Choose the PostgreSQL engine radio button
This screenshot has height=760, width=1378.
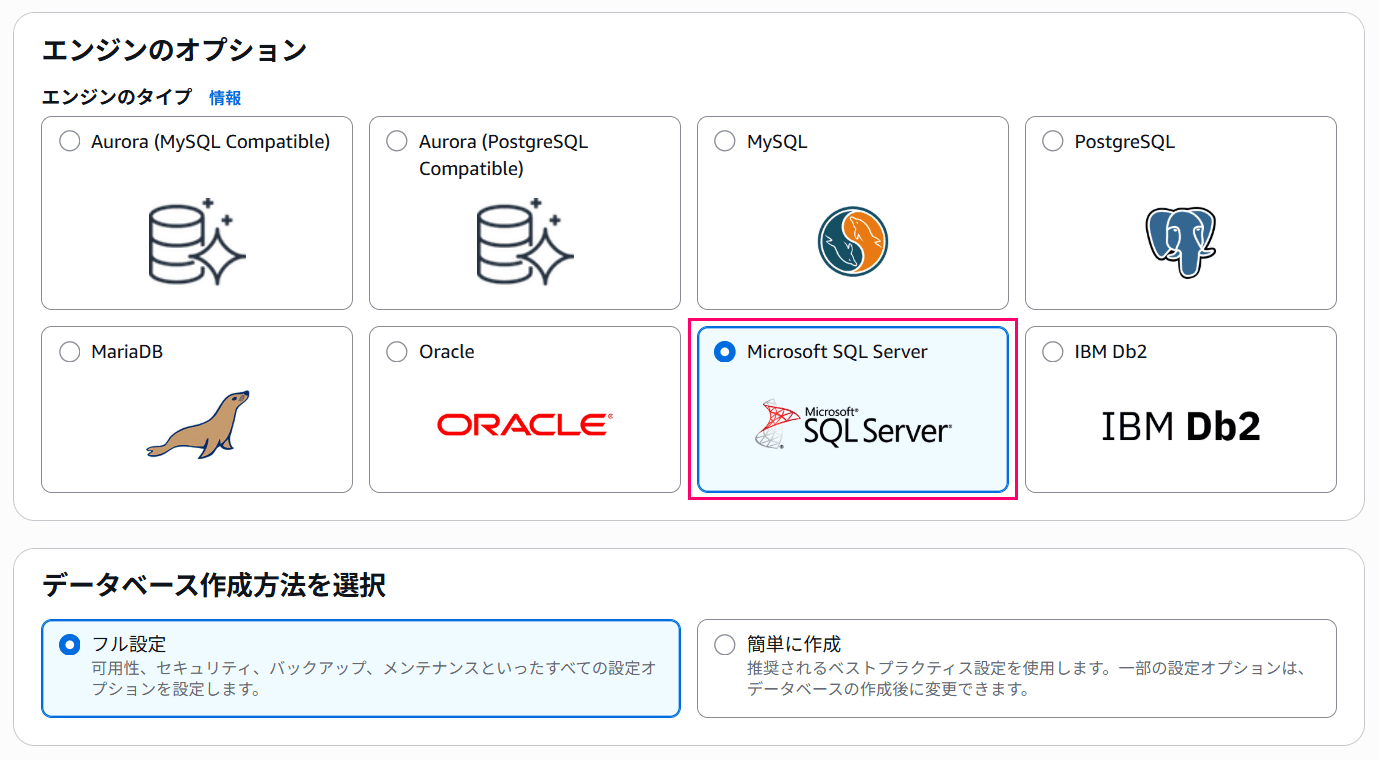click(1053, 142)
